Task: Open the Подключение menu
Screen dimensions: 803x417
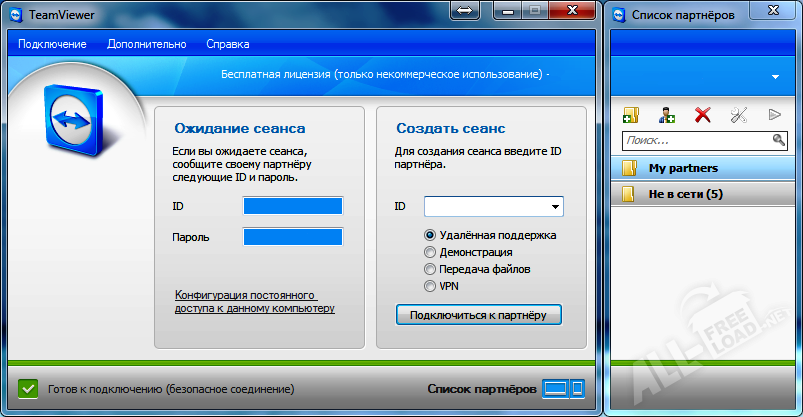Action: [52, 44]
